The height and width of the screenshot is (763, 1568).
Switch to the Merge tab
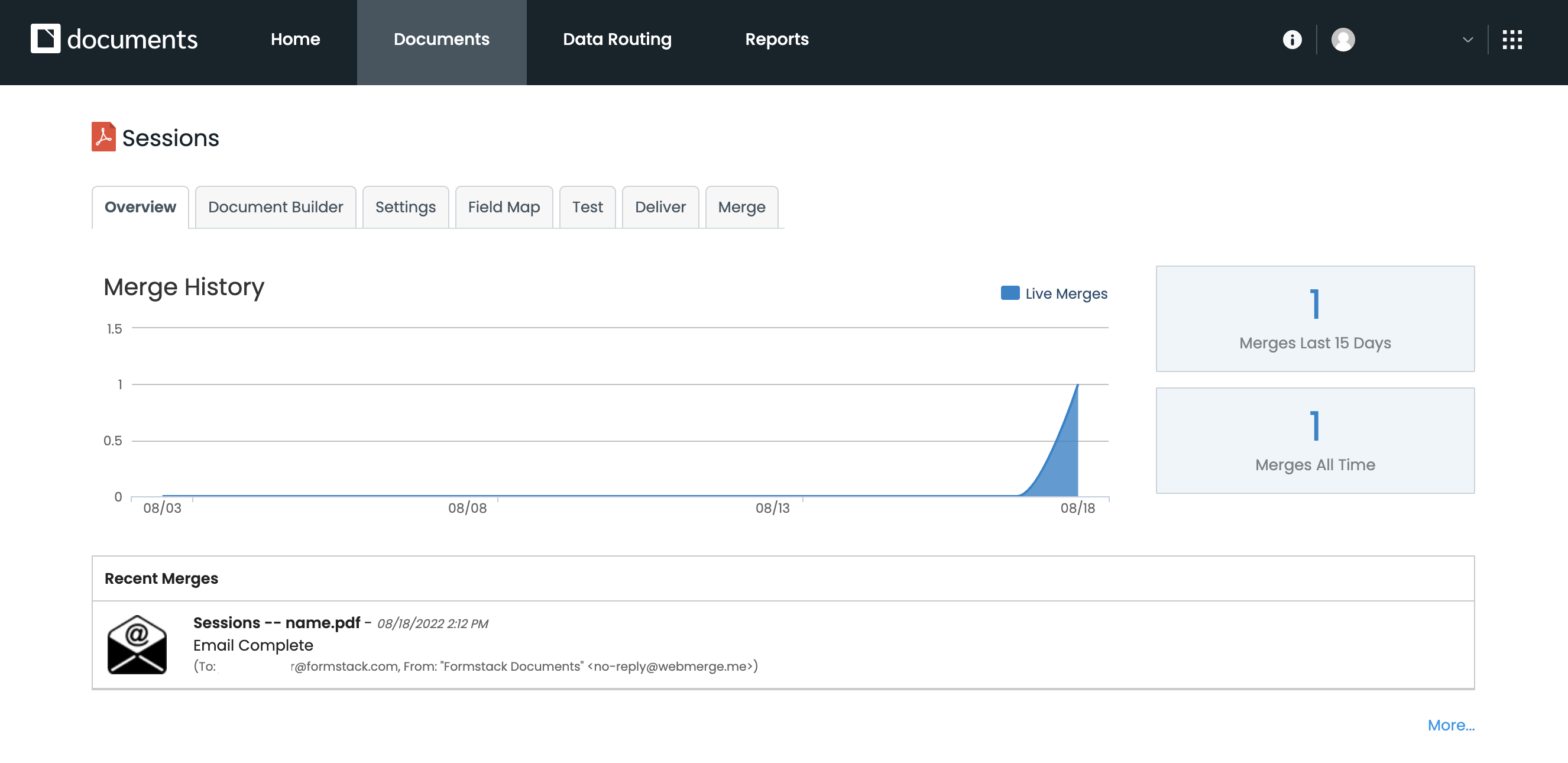pyautogui.click(x=741, y=207)
